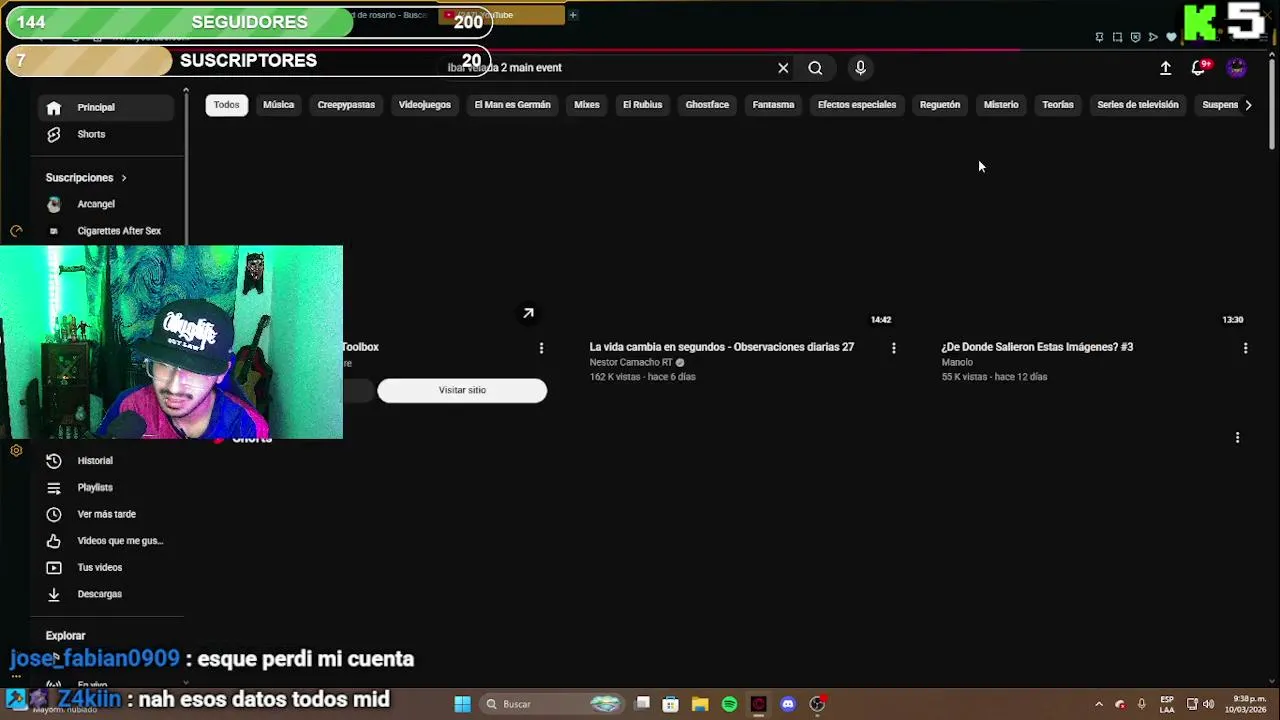The height and width of the screenshot is (720, 1280).
Task: Open Spotify from the taskbar
Action: [729, 704]
